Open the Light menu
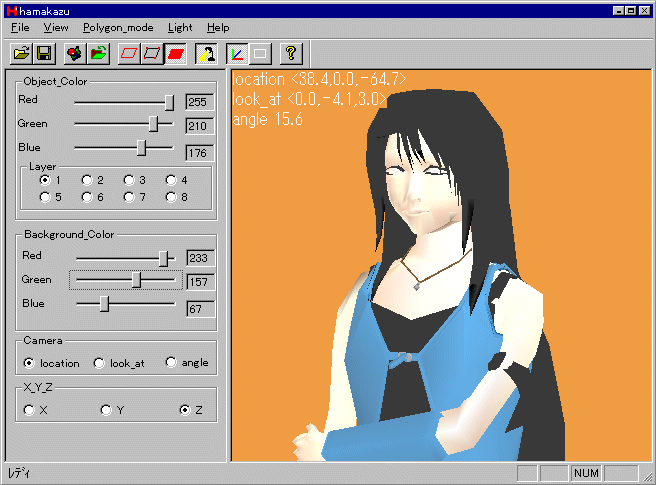The height and width of the screenshot is (485, 656). (180, 28)
